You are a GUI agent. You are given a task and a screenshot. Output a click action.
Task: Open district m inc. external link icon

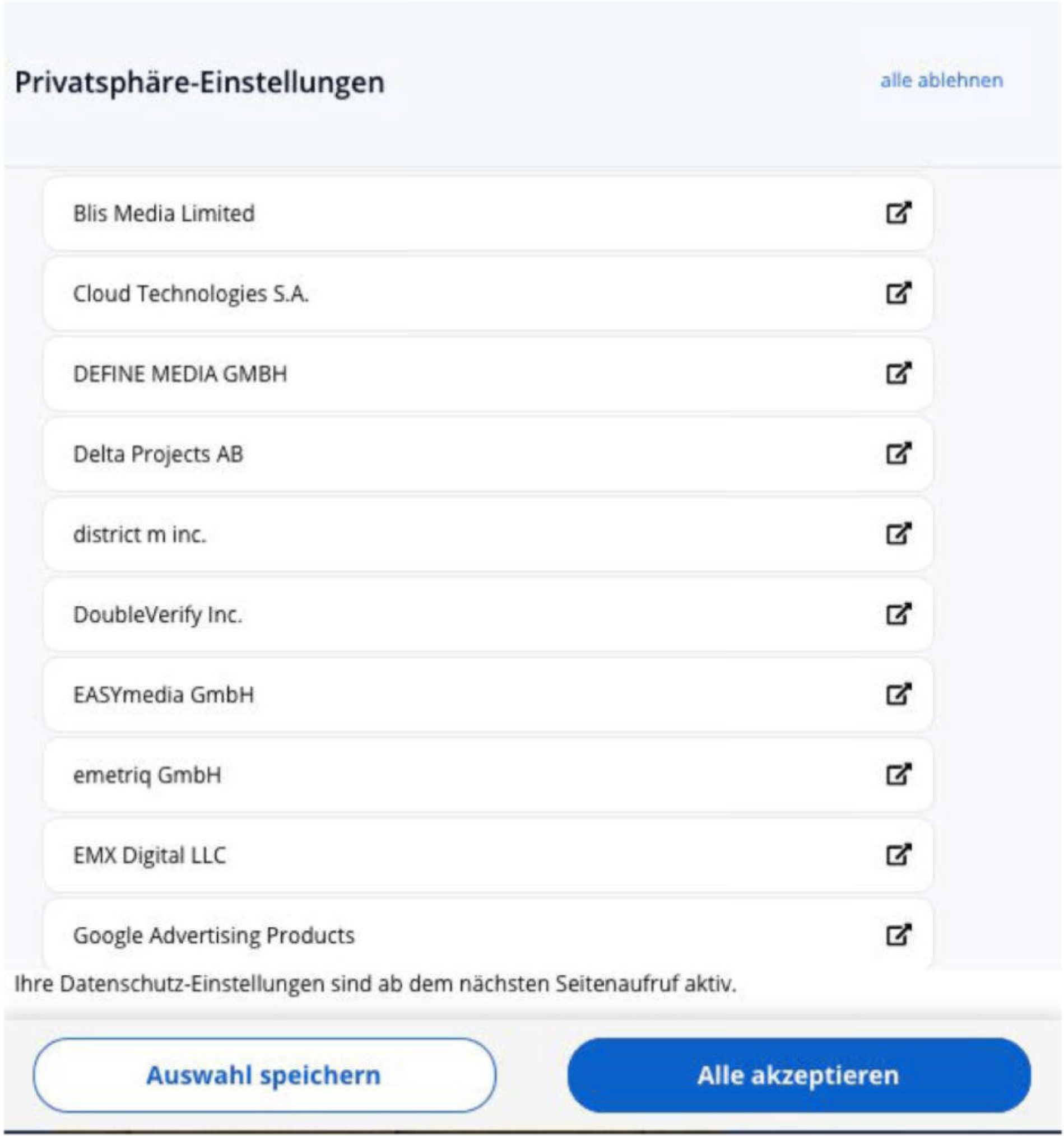898,534
